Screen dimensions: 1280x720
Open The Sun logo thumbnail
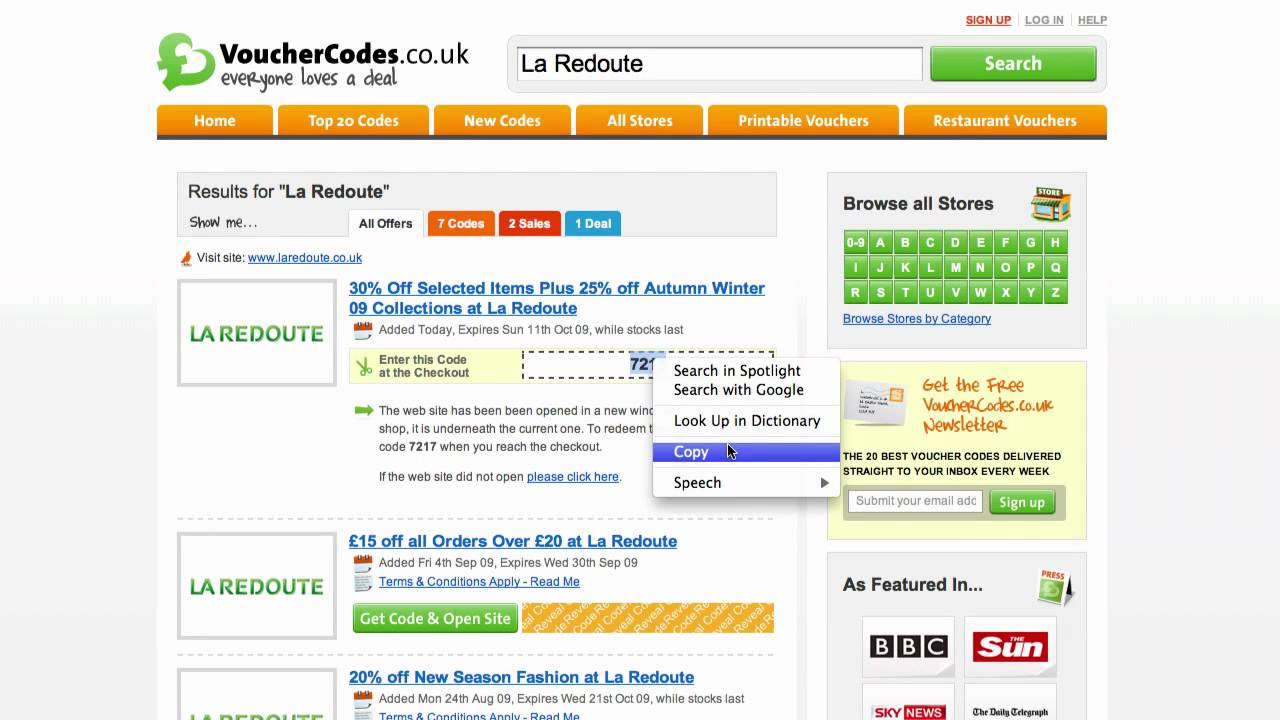tap(1010, 647)
